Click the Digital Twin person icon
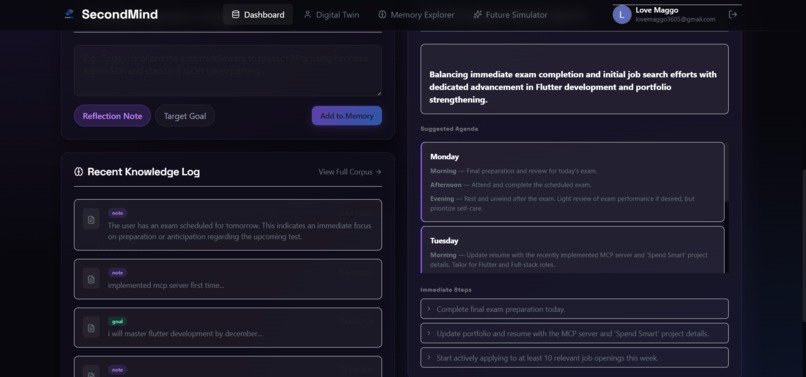 307,14
